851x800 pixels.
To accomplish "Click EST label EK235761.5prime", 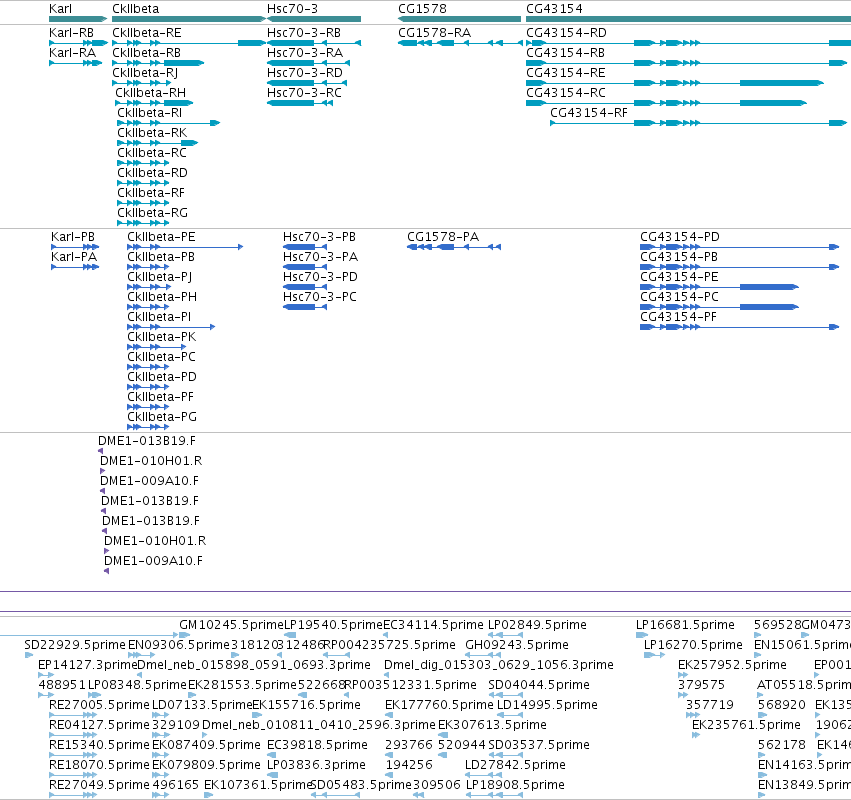I will tap(746, 726).
